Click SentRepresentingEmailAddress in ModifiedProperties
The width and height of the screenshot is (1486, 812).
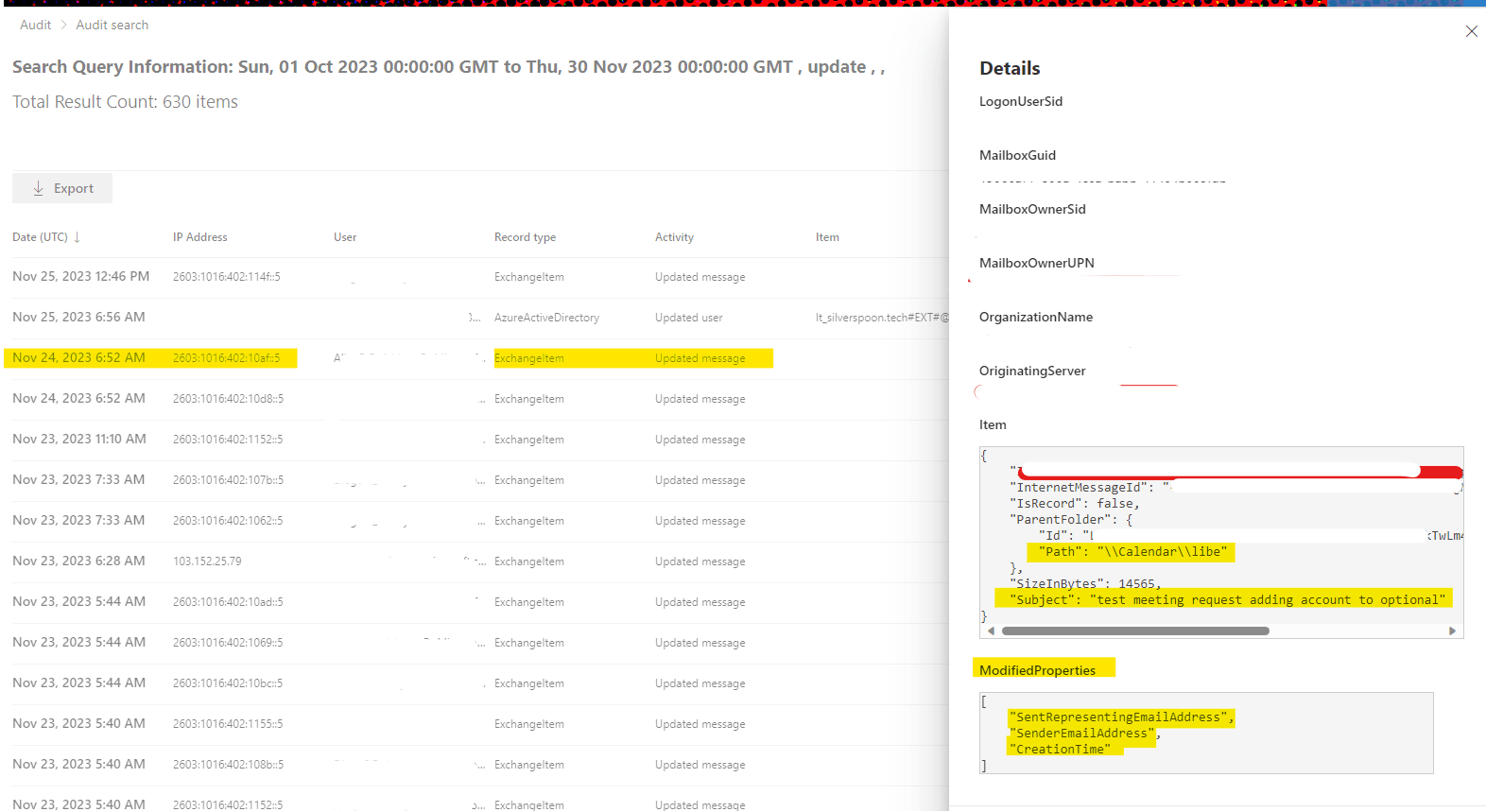1121,717
